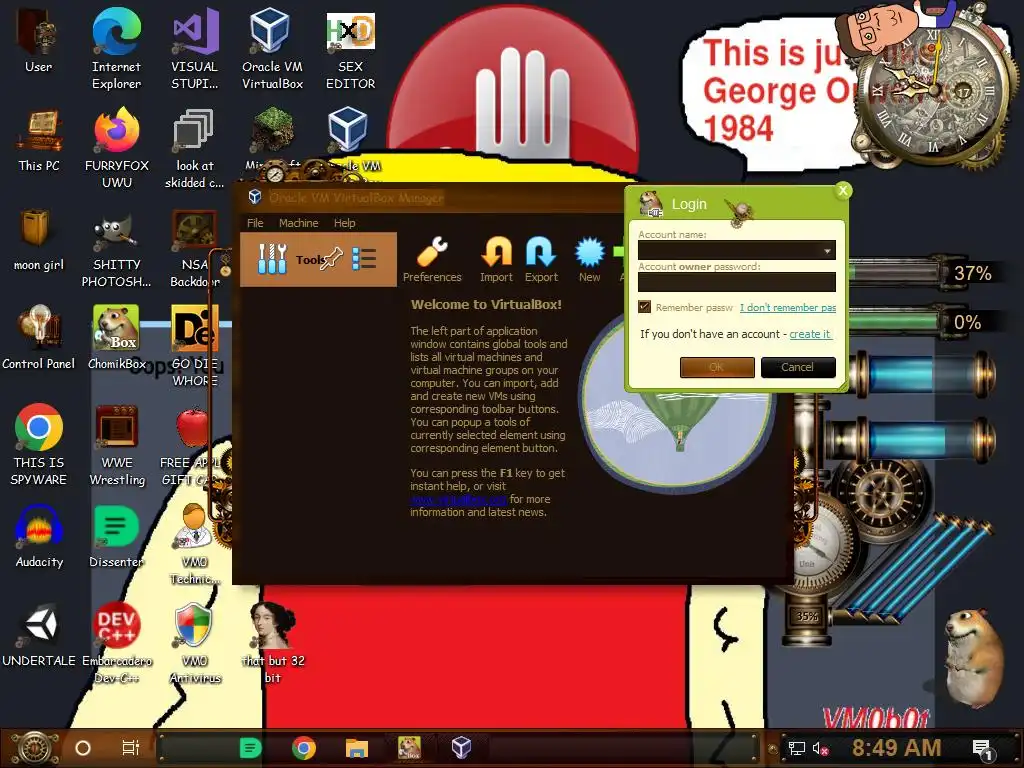Click the 0% green gauge bar
The width and height of the screenshot is (1024, 768).
898,321
